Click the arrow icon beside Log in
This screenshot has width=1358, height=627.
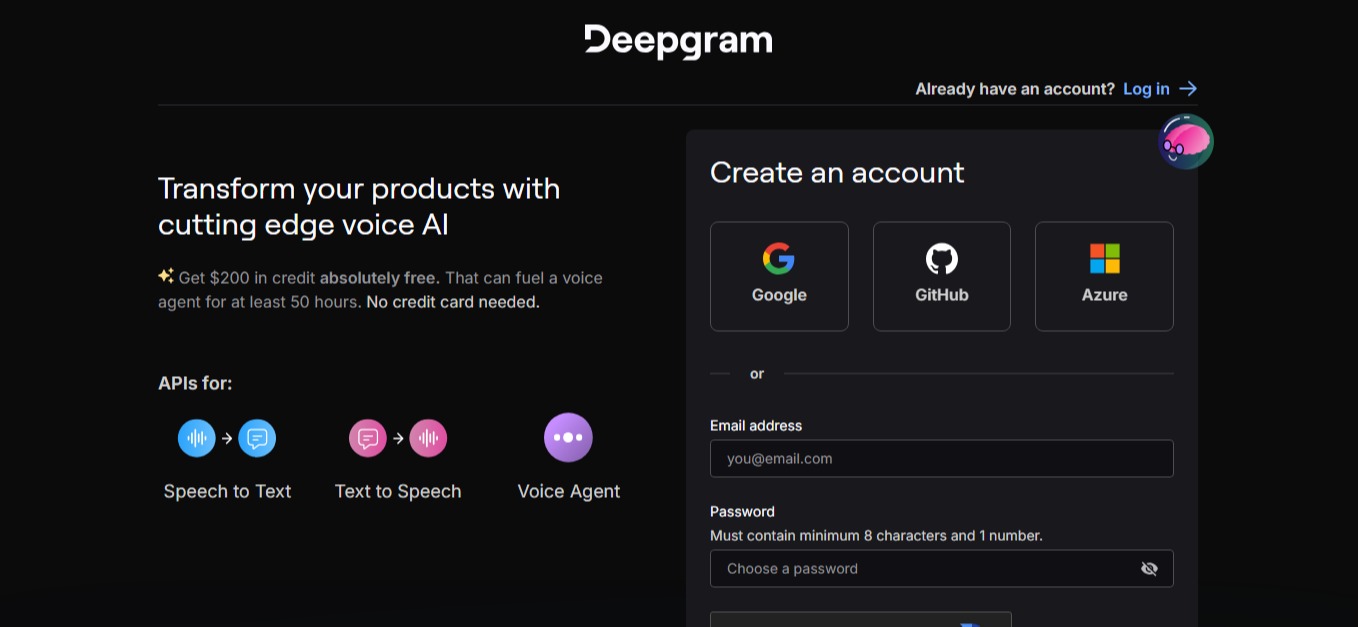pos(1188,89)
